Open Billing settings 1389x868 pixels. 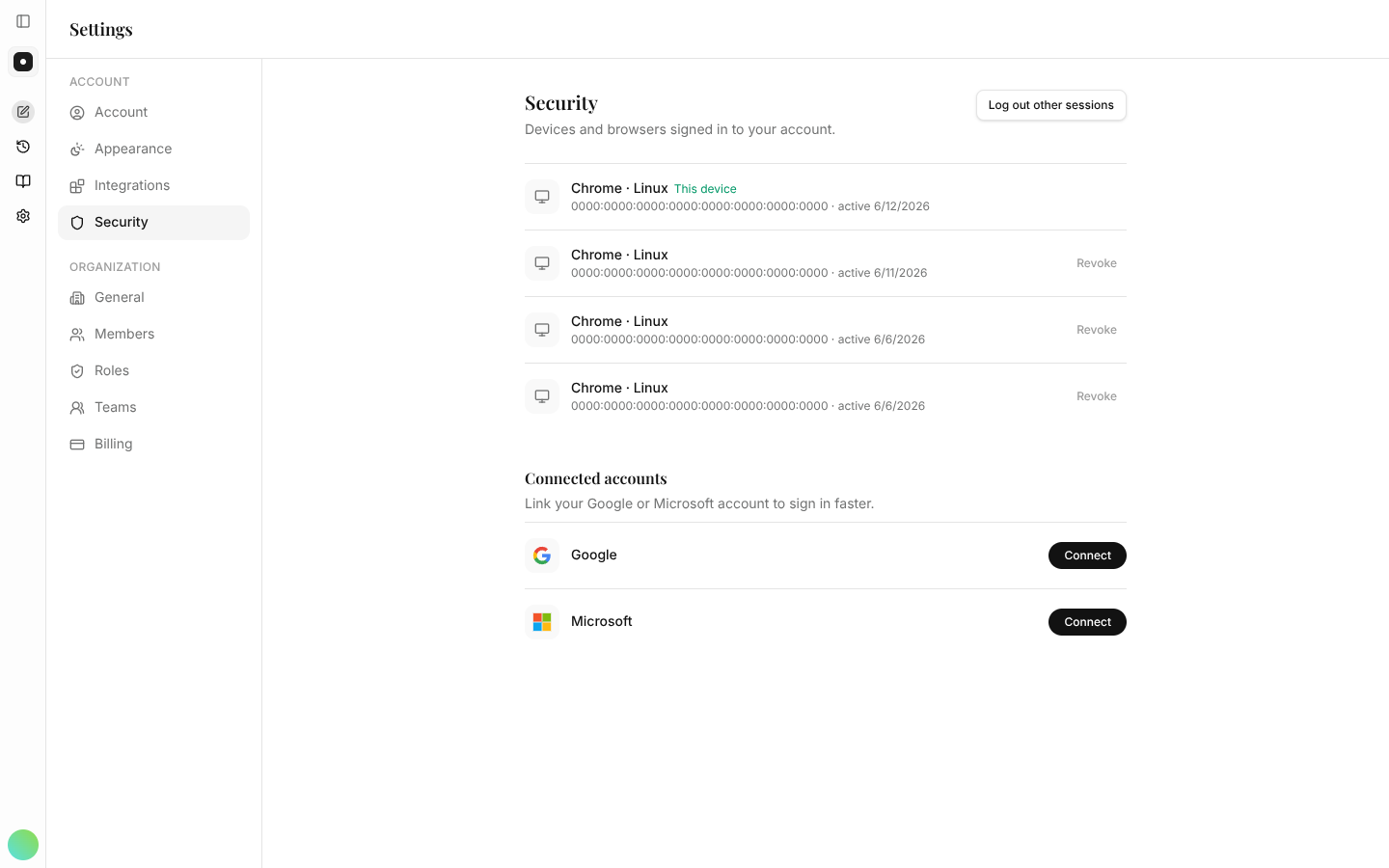tap(153, 445)
